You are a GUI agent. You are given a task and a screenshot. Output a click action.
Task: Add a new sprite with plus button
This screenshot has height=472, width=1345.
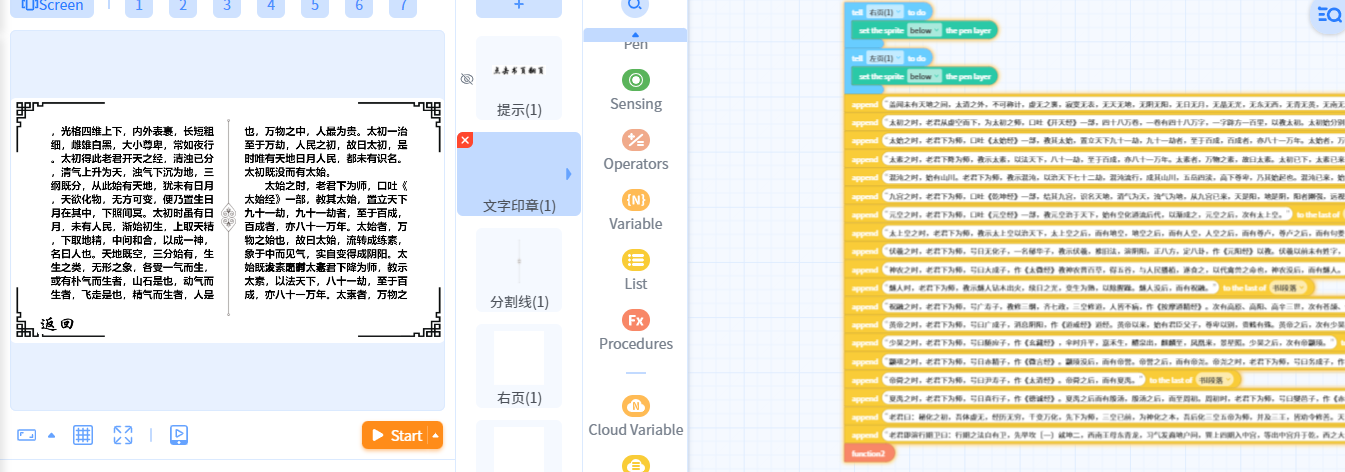[x=519, y=5]
